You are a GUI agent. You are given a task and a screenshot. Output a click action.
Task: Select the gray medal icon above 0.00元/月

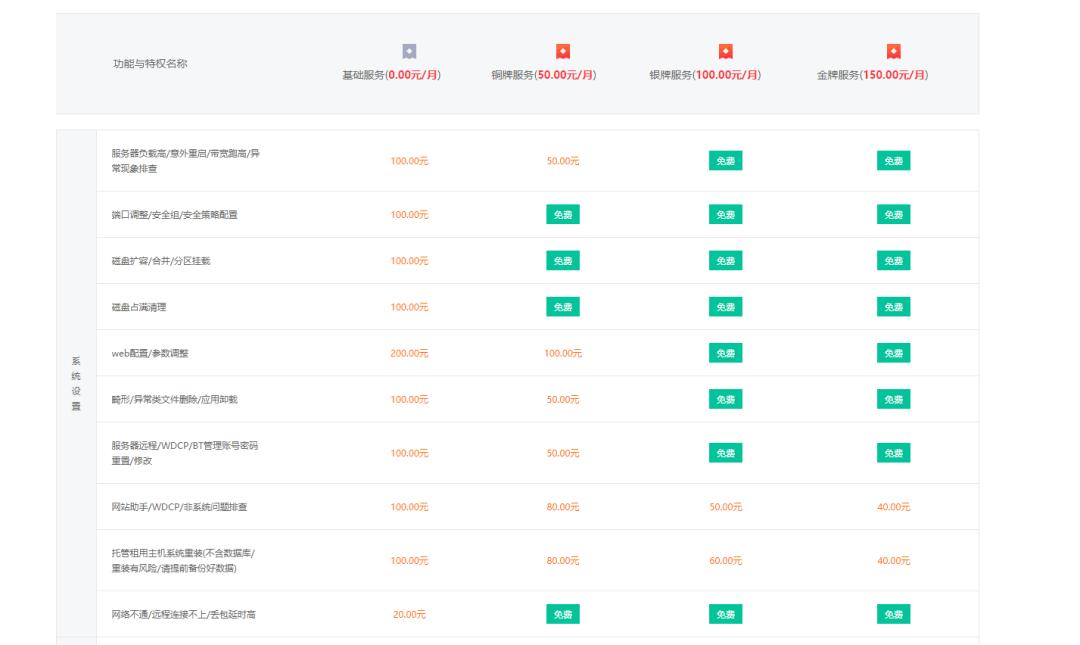pyautogui.click(x=406, y=47)
